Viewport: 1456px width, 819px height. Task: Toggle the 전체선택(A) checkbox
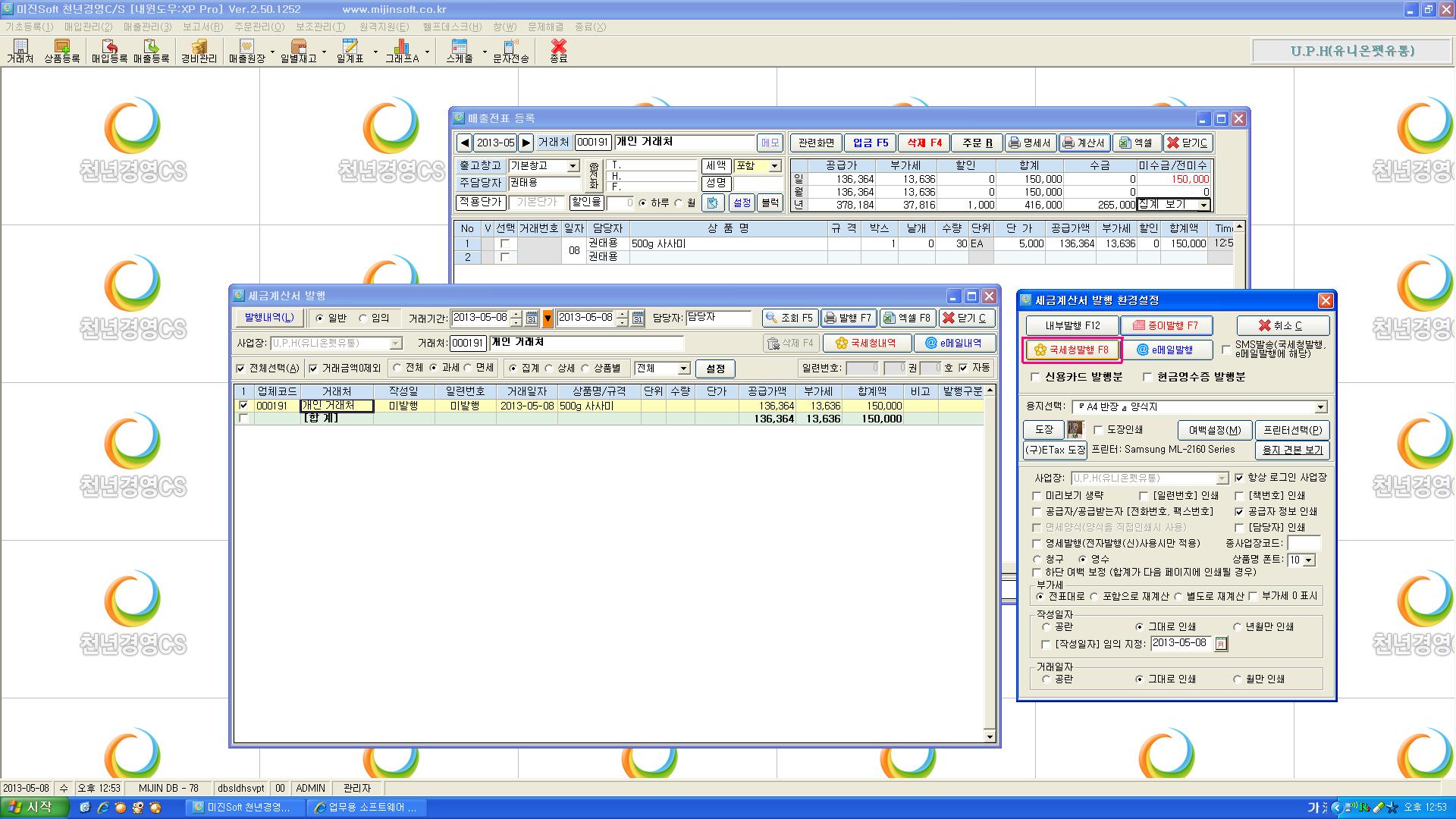coord(241,369)
